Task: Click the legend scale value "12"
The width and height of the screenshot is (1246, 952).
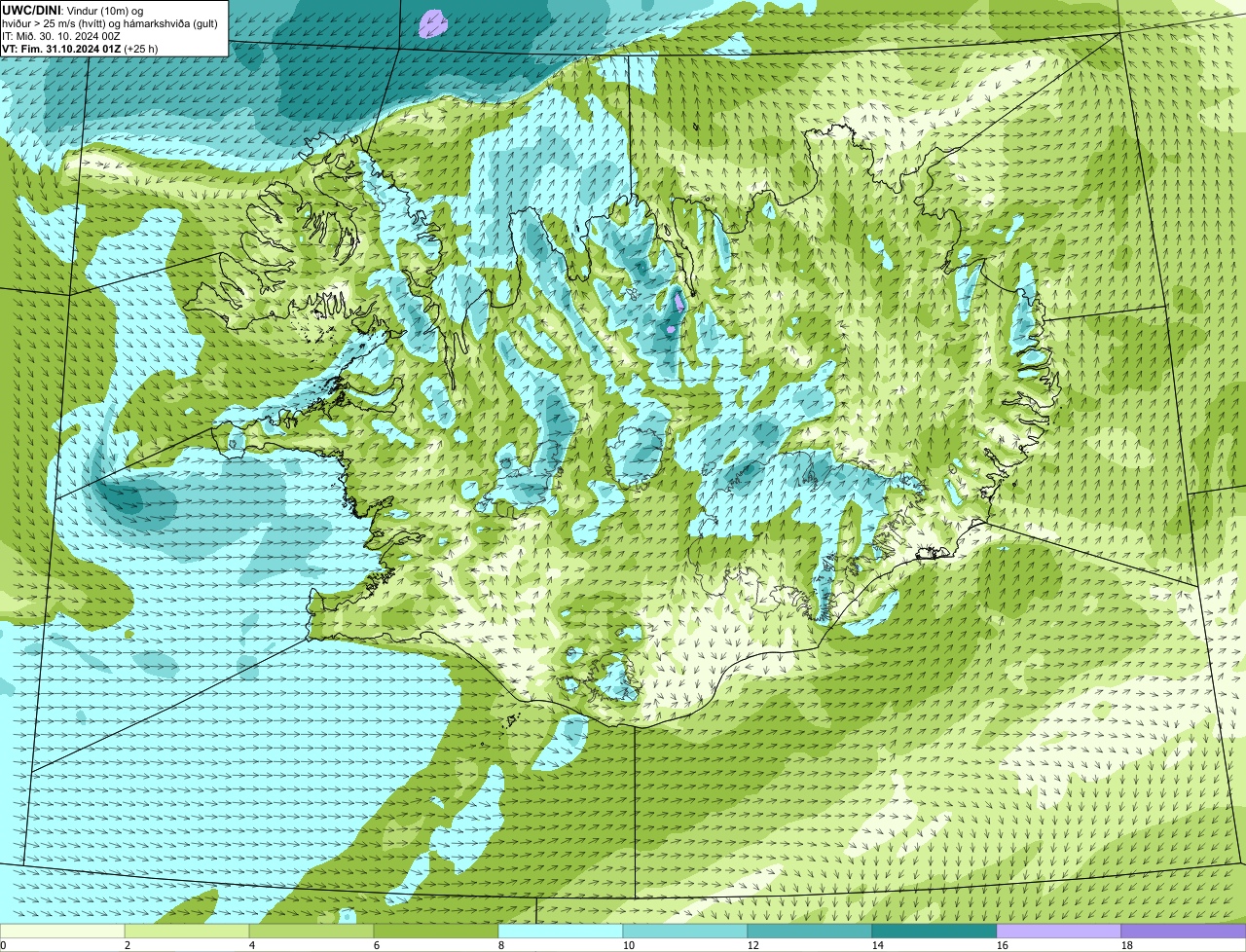Action: pos(753,945)
